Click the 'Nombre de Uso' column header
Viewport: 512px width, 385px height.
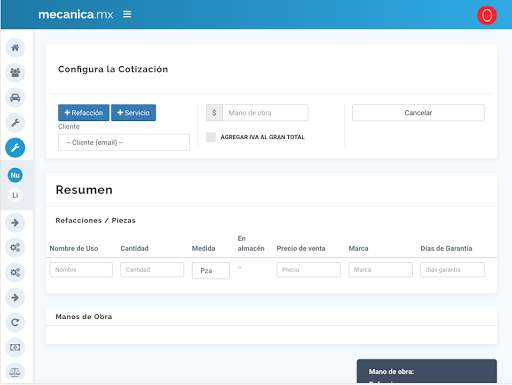[74, 248]
